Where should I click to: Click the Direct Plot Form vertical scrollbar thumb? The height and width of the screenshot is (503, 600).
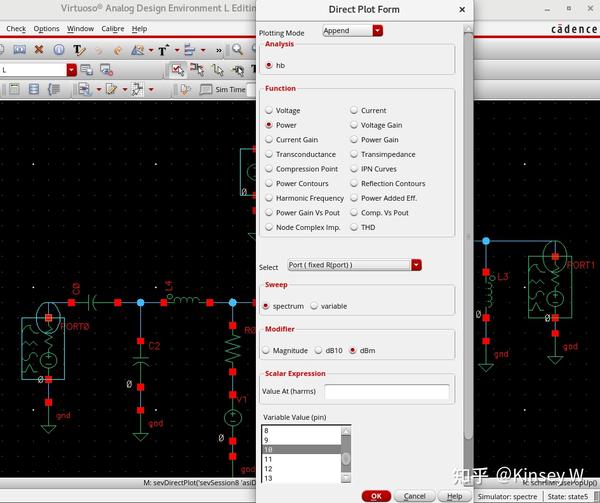[x=468, y=236]
